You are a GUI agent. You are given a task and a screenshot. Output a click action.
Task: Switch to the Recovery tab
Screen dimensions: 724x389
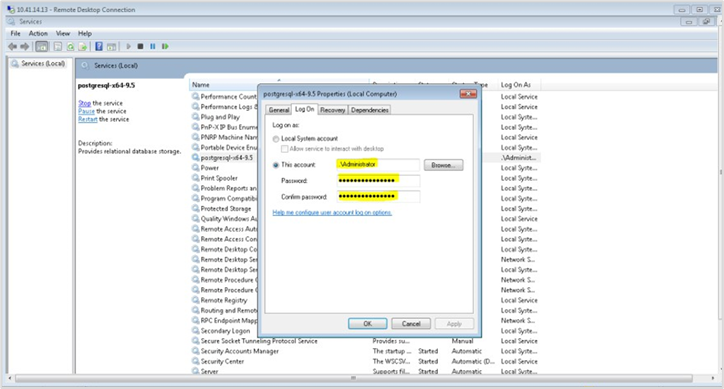tap(332, 110)
